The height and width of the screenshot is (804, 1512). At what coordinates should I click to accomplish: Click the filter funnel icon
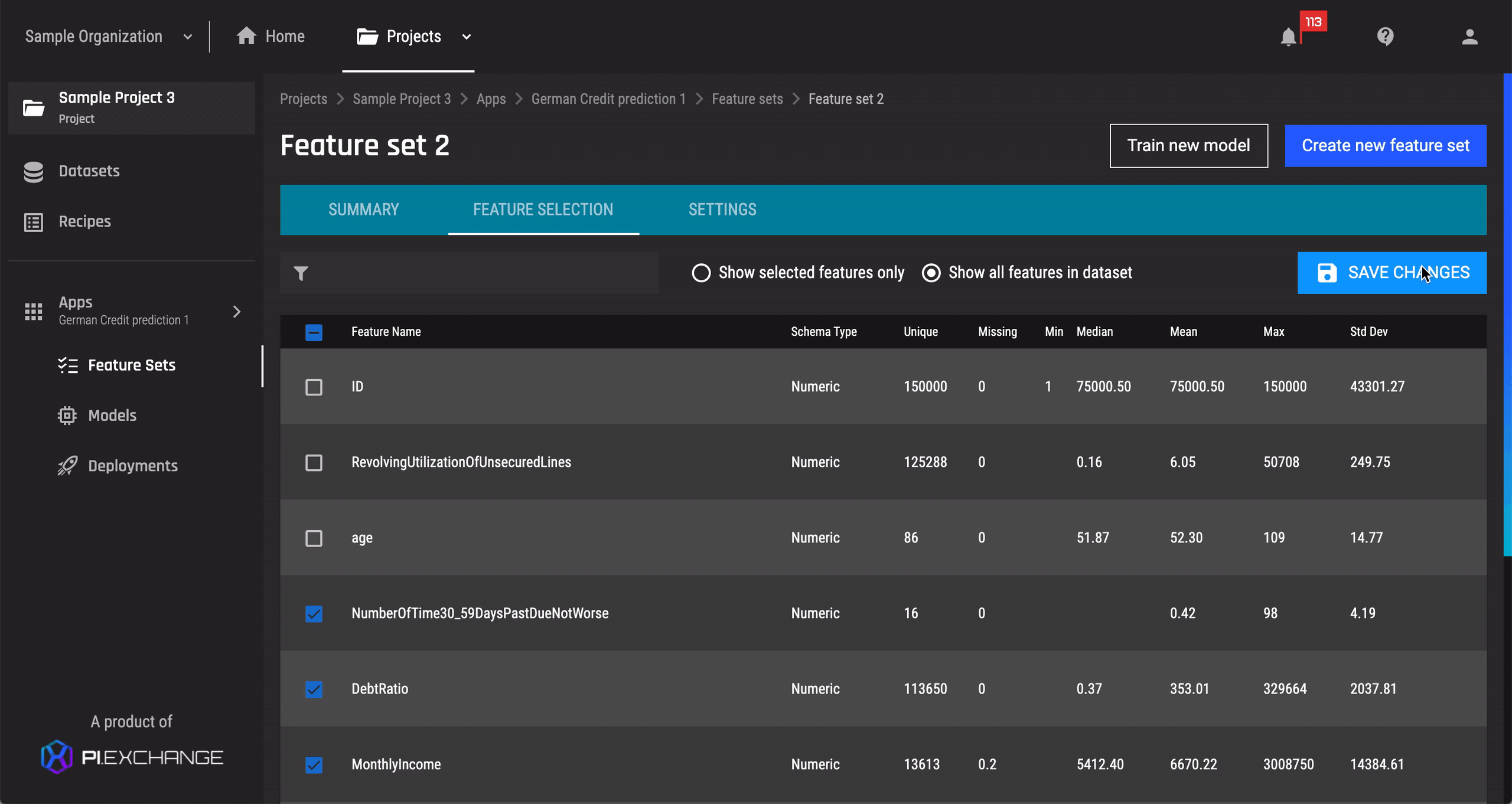coord(301,273)
